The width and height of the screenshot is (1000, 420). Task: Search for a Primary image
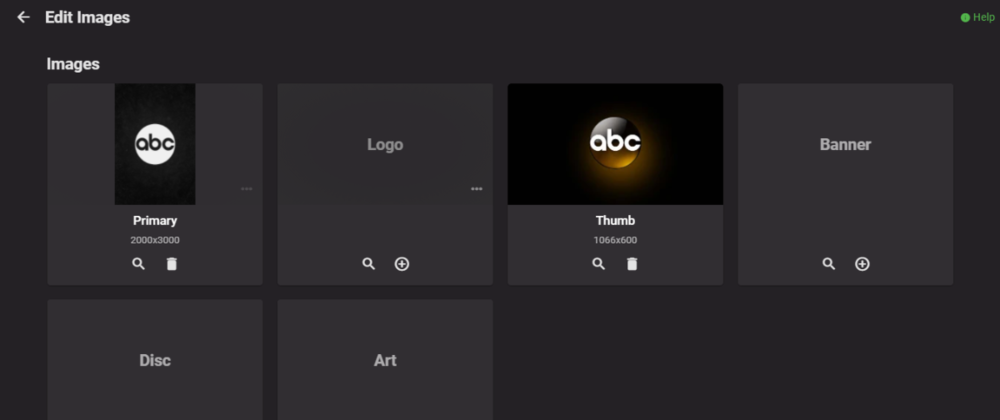click(x=138, y=264)
